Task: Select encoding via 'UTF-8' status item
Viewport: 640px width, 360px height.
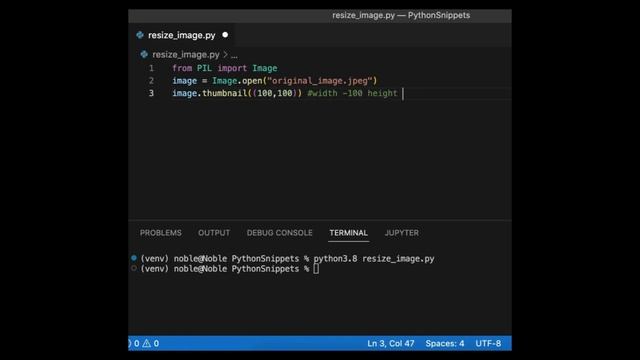Action: coord(488,343)
